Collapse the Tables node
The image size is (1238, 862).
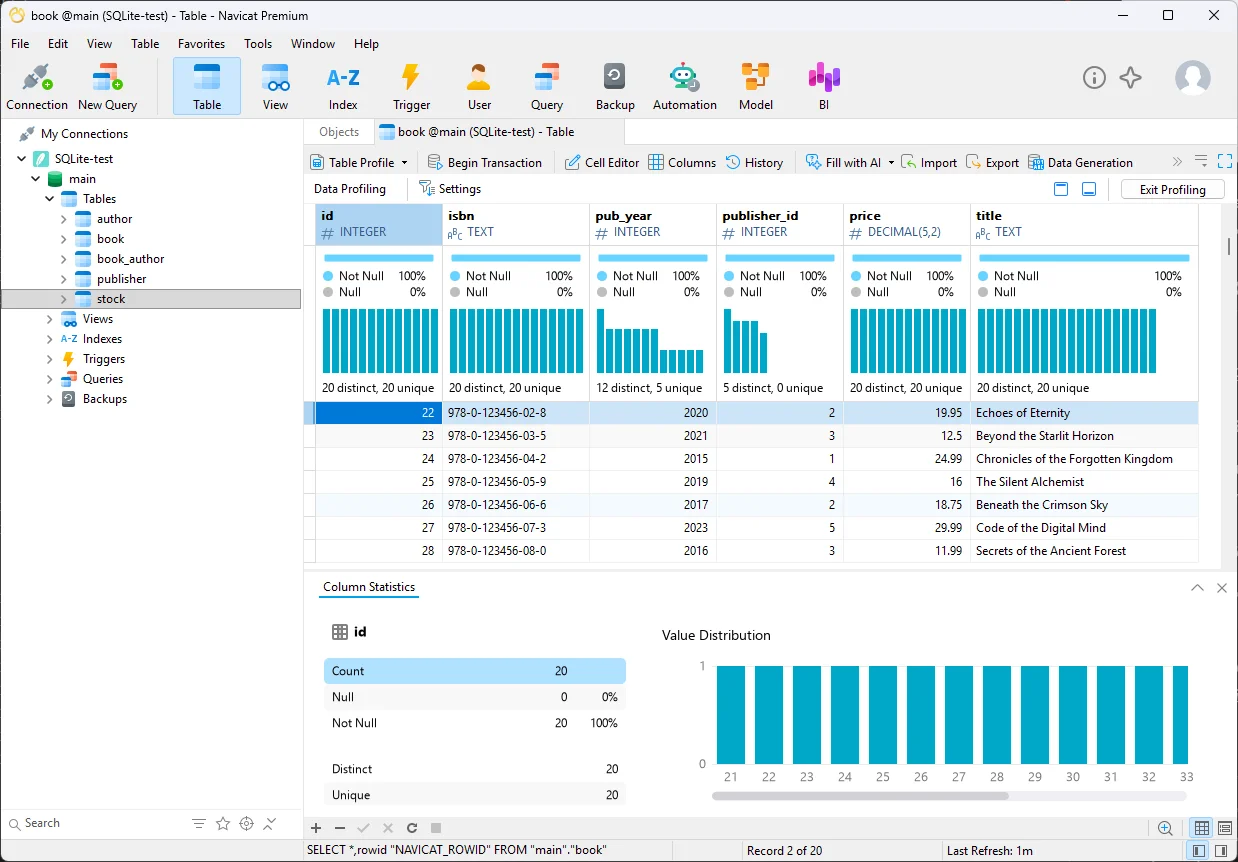point(50,198)
